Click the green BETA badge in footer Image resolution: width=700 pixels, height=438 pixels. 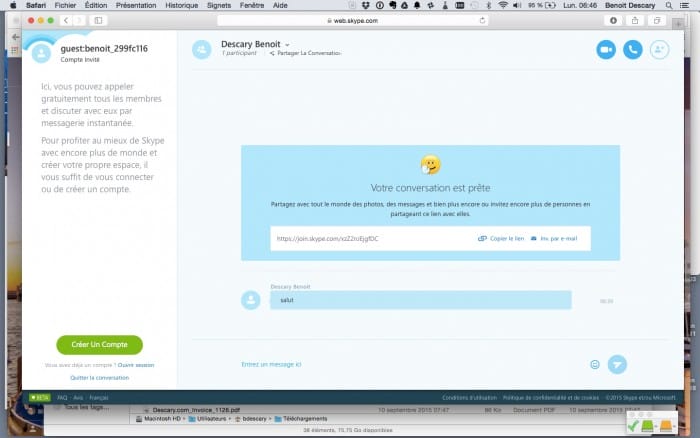point(40,397)
